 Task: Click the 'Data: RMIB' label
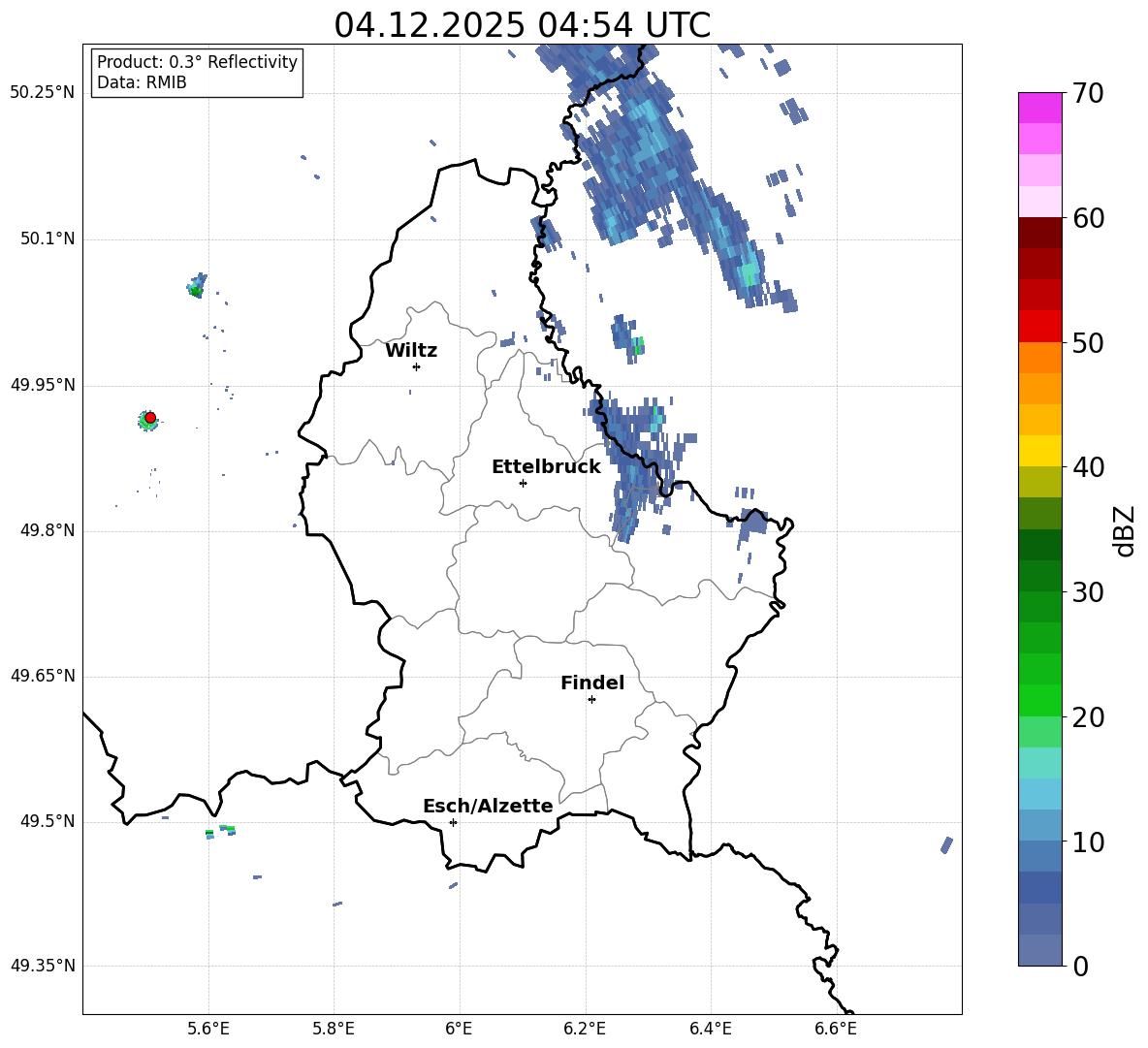142,82
